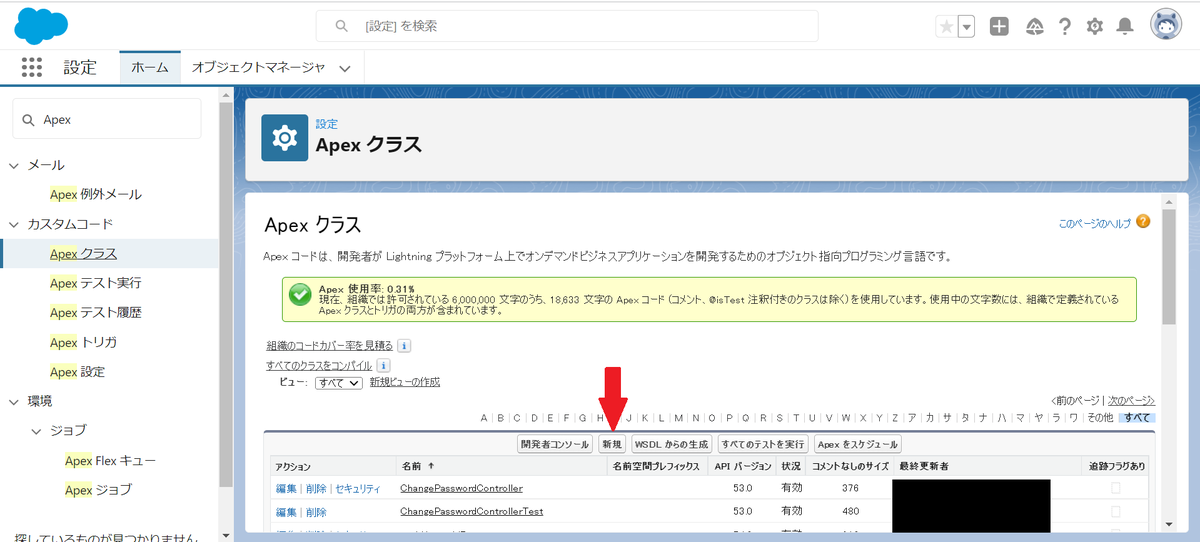This screenshot has width=1200, height=542.
Task: Click the 設定 breadcrumb link
Action: point(327,124)
